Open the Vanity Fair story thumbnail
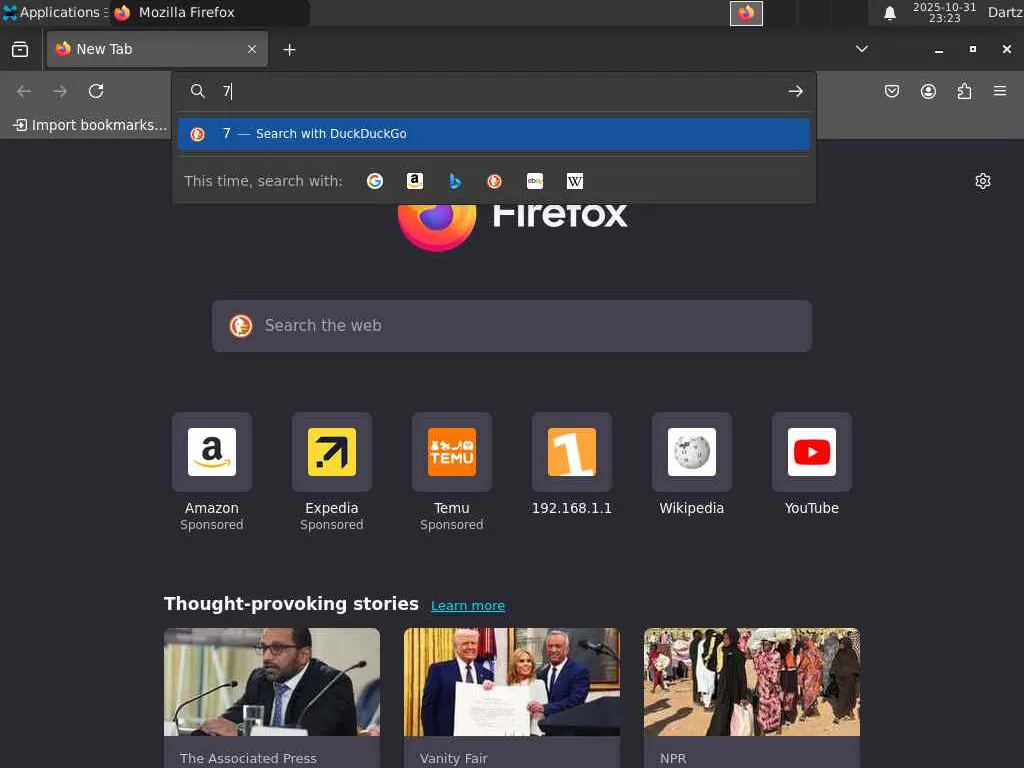This screenshot has height=768, width=1024. click(512, 682)
